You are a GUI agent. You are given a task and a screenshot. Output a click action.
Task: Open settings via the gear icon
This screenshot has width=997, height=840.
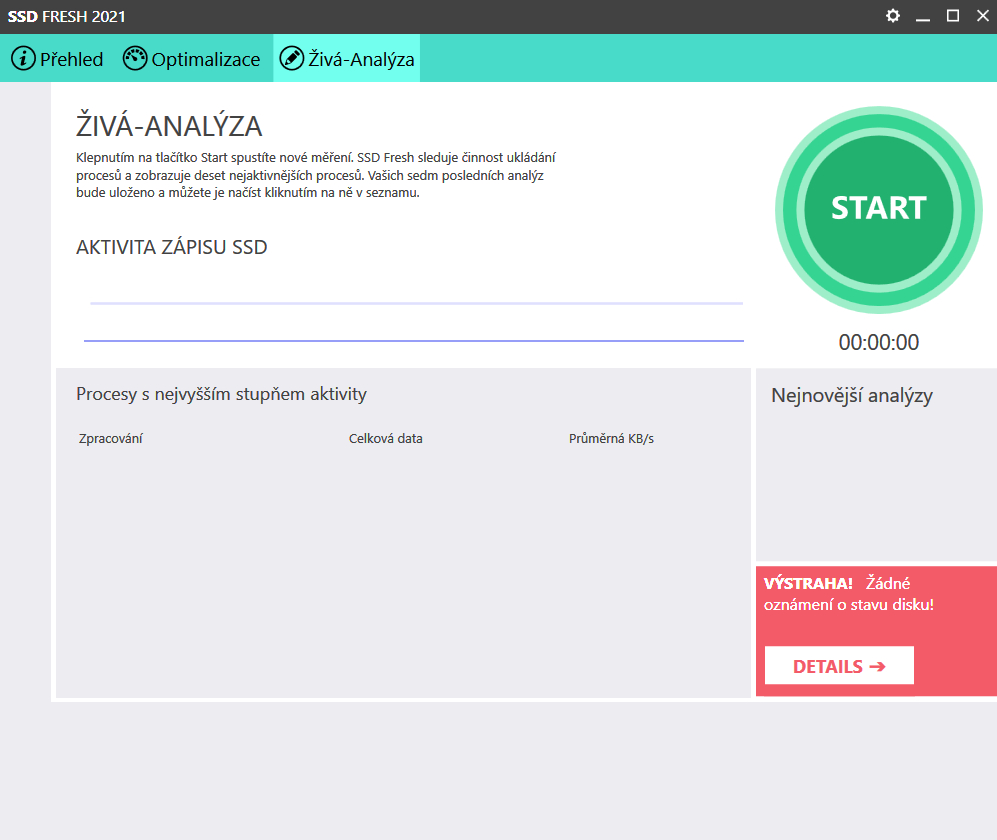(893, 16)
